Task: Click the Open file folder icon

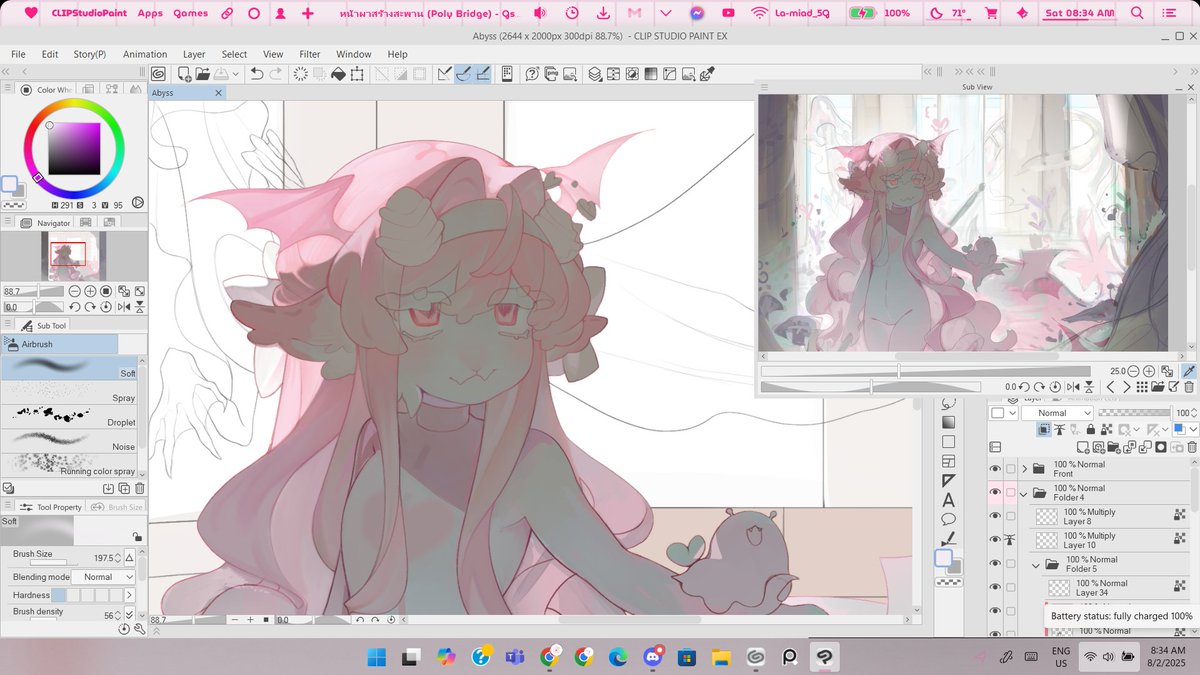Action: pos(203,73)
